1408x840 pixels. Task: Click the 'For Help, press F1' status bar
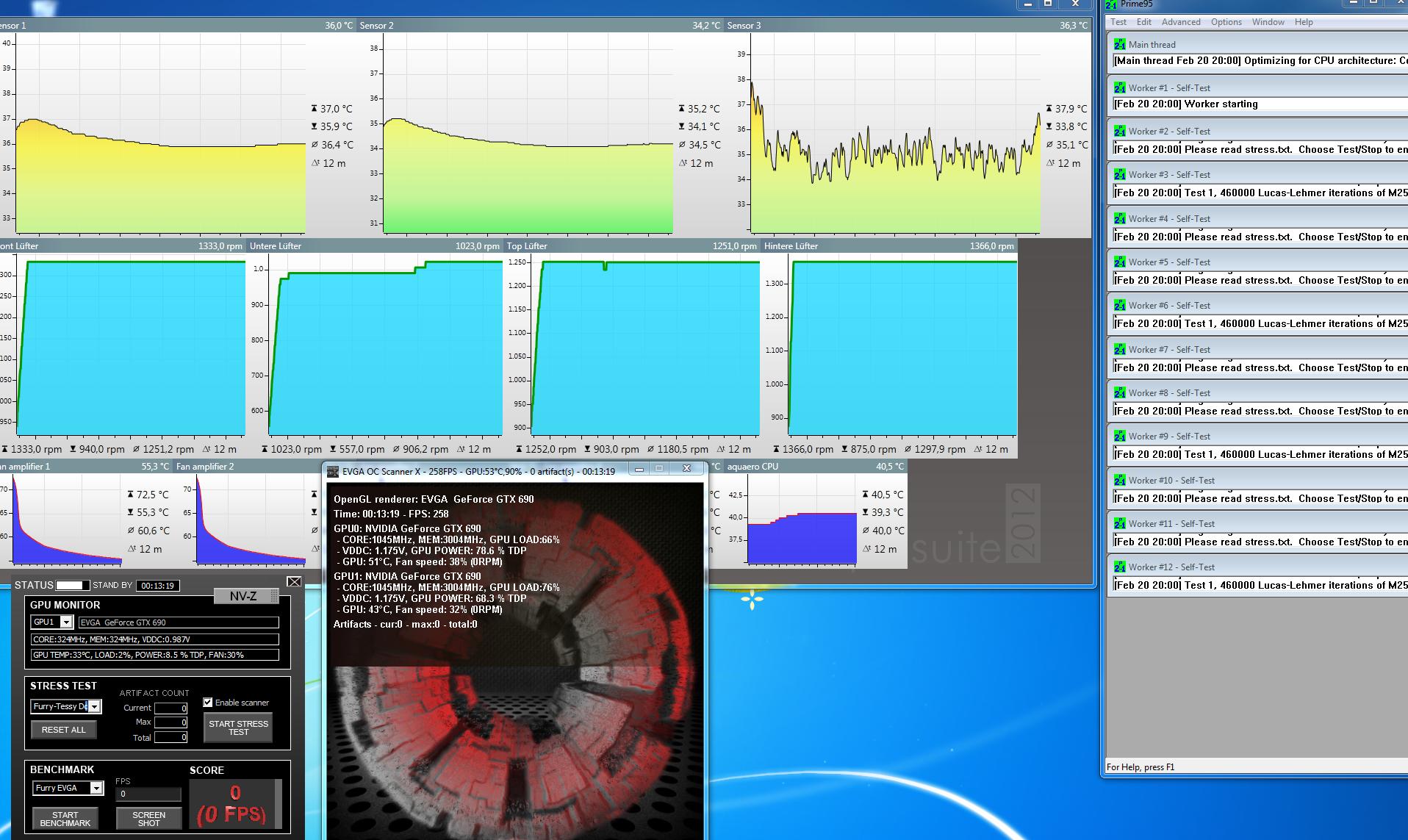(1141, 767)
